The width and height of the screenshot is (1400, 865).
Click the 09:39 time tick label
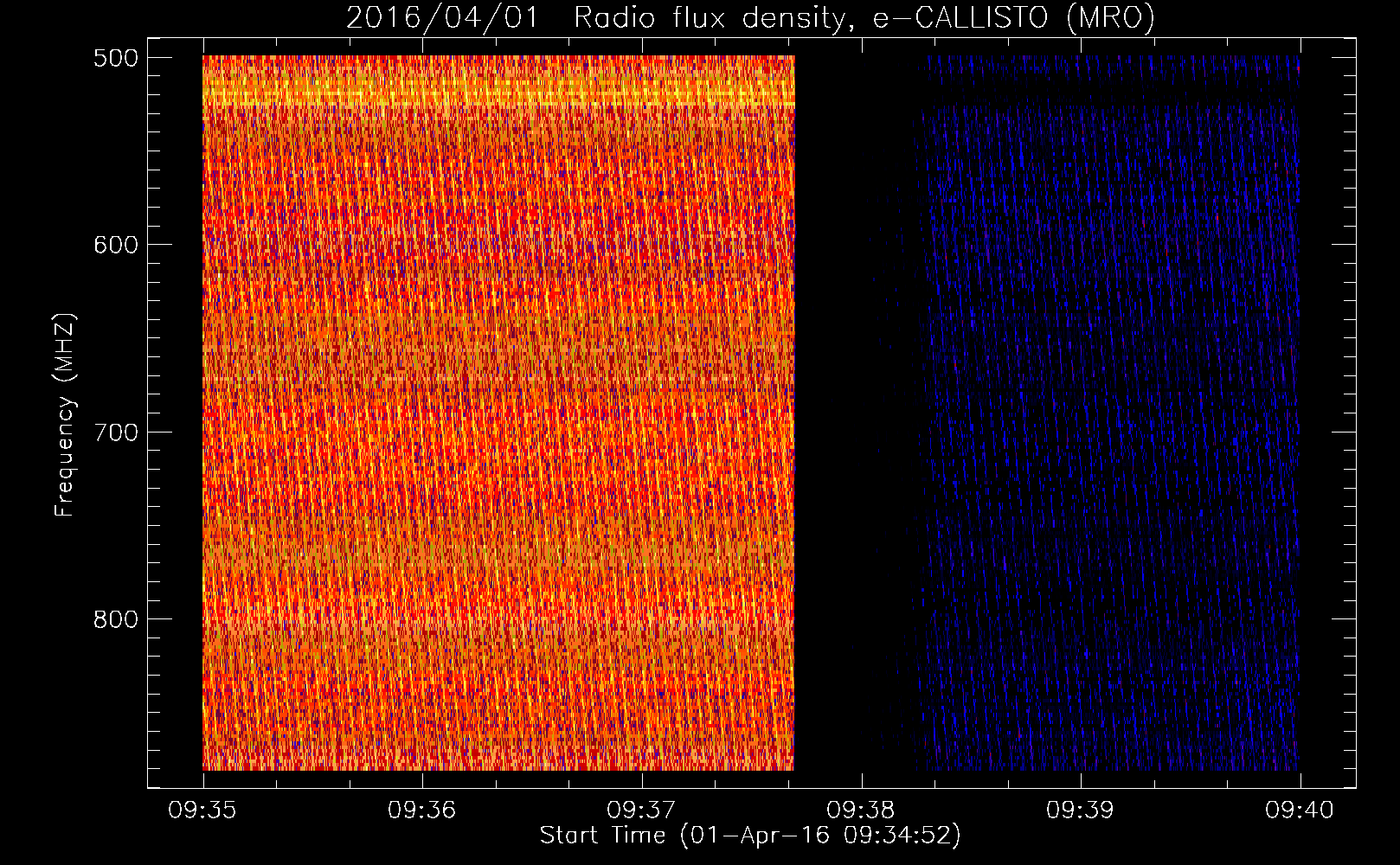(x=1081, y=810)
